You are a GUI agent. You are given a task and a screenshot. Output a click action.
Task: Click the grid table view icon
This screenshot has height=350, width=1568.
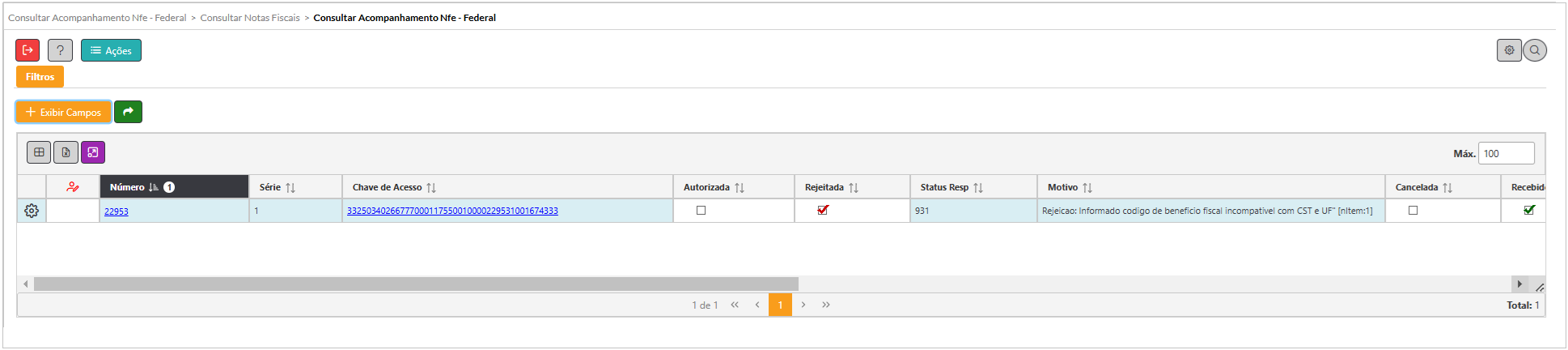(39, 152)
